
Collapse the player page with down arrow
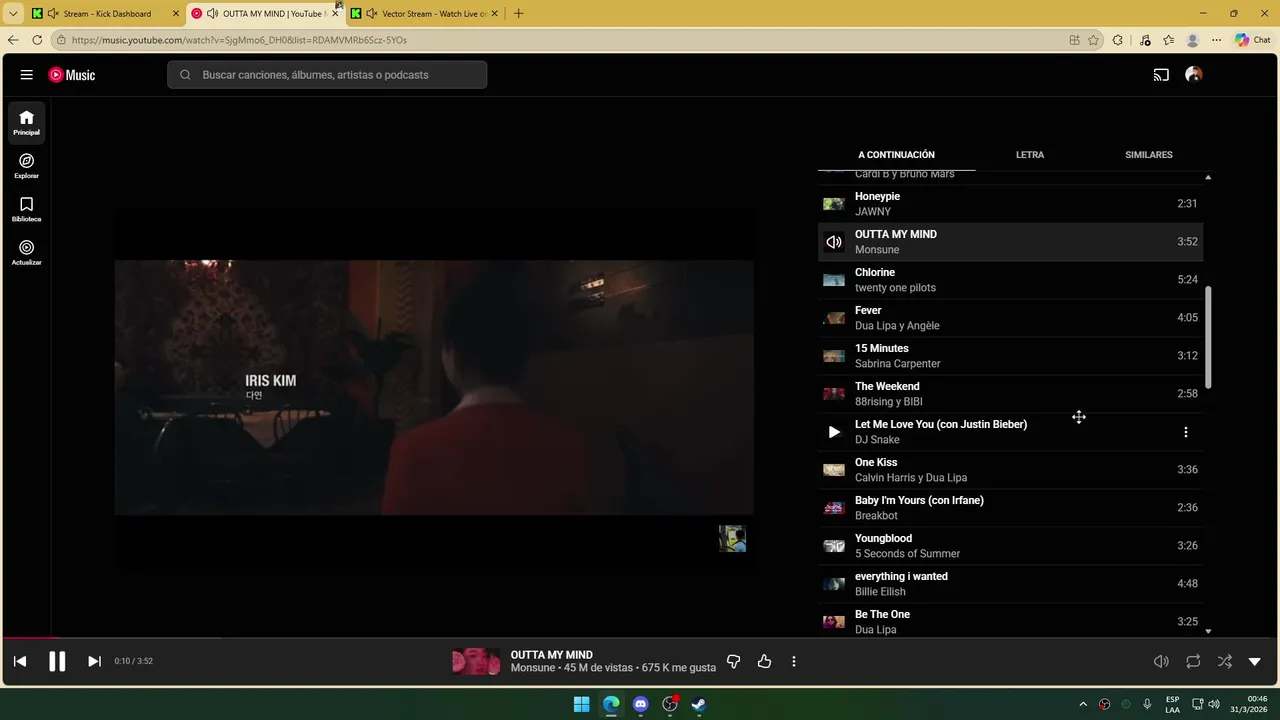click(1255, 661)
